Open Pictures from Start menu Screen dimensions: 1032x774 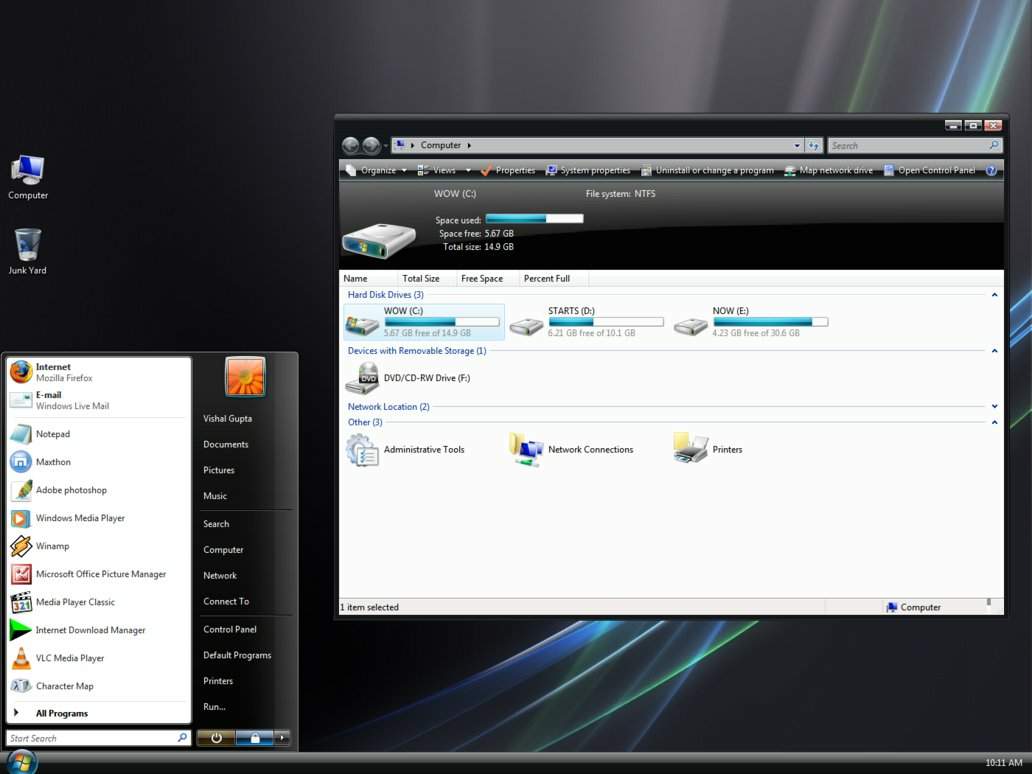tap(219, 470)
